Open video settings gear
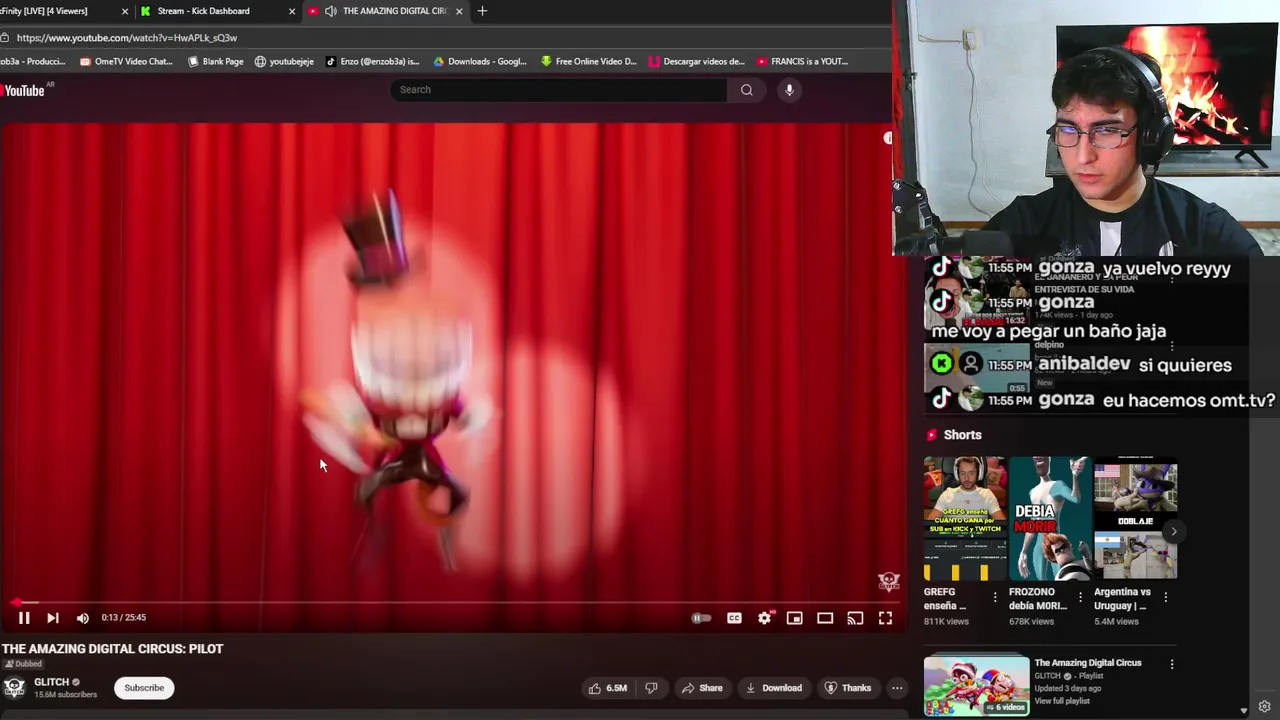 pyautogui.click(x=764, y=618)
